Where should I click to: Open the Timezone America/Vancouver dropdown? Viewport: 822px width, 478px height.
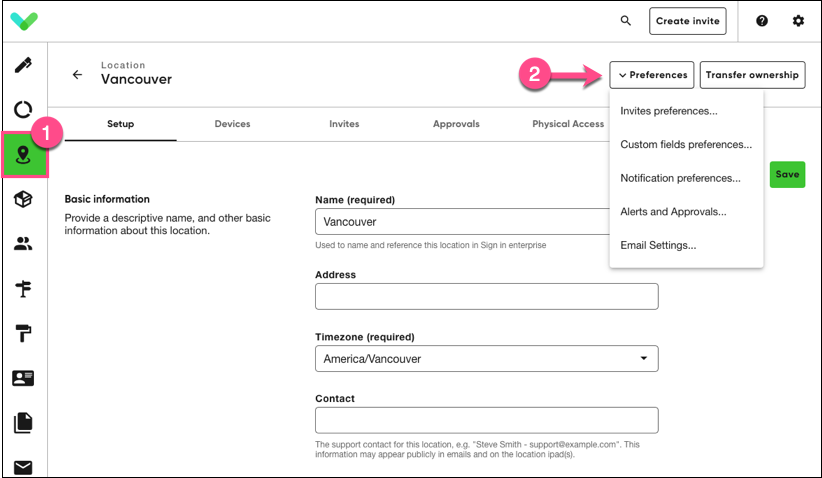(486, 358)
